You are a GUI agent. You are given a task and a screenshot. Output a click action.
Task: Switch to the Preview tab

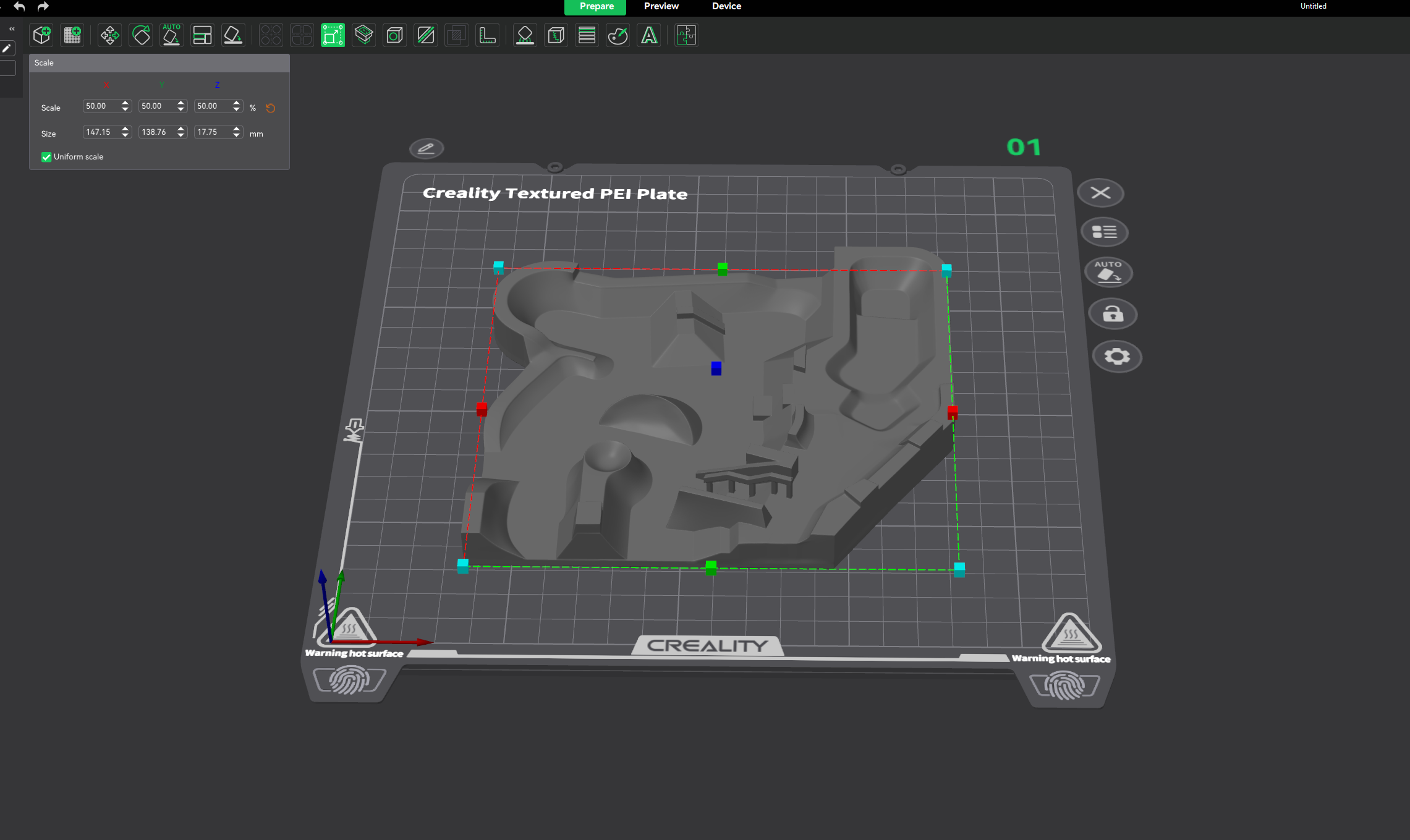tap(661, 6)
